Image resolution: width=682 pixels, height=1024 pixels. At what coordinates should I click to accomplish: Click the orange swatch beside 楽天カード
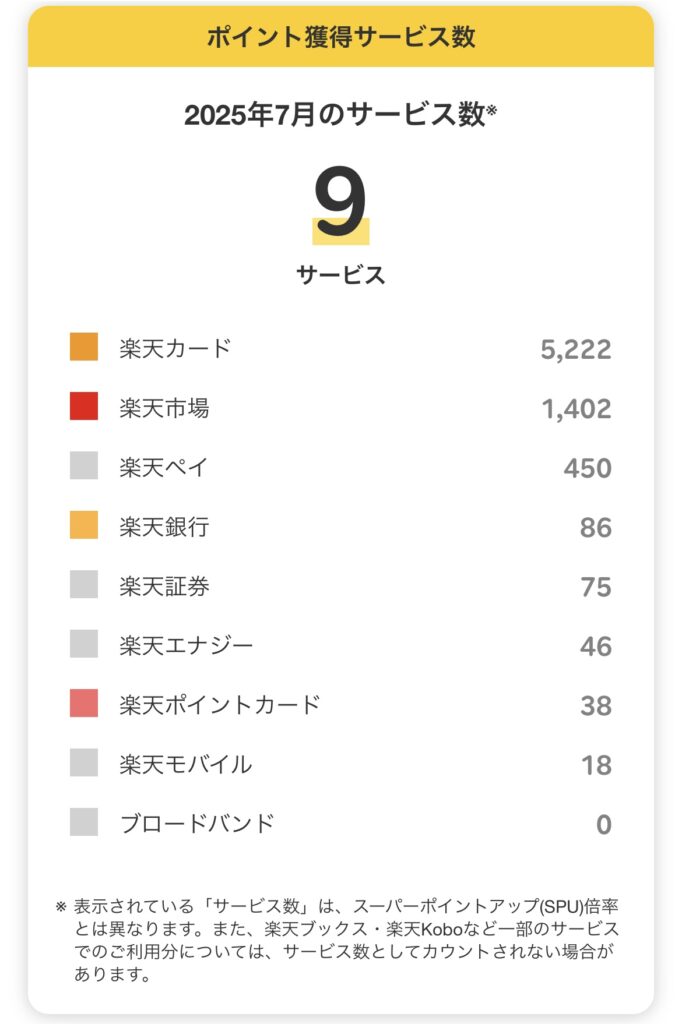[84, 347]
